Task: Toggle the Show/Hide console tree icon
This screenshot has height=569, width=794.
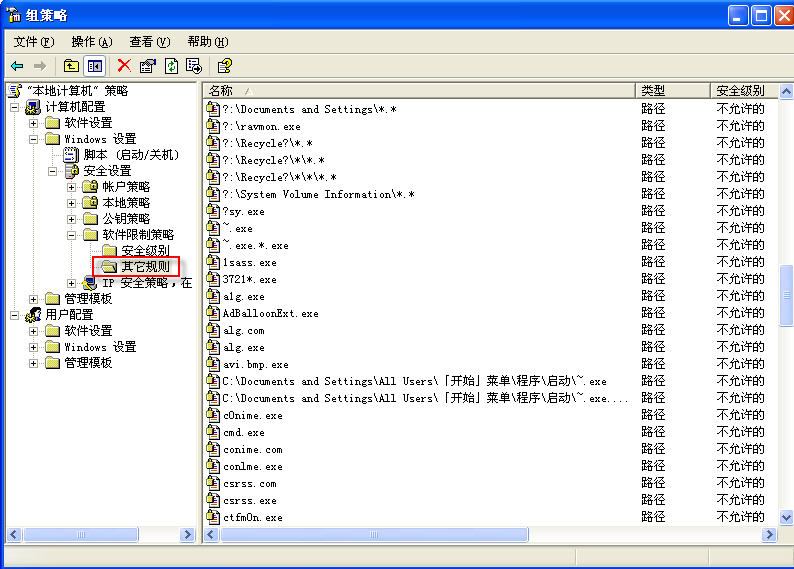Action: (95, 66)
